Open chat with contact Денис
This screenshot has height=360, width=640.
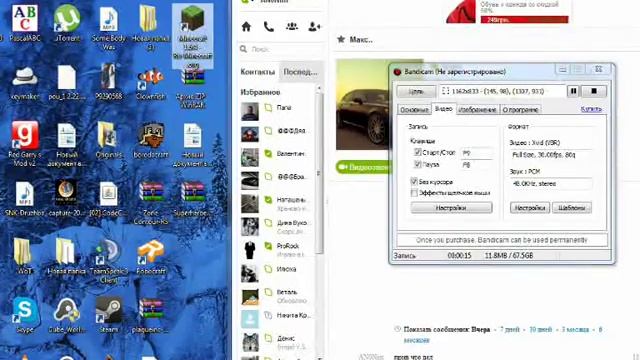[278, 341]
